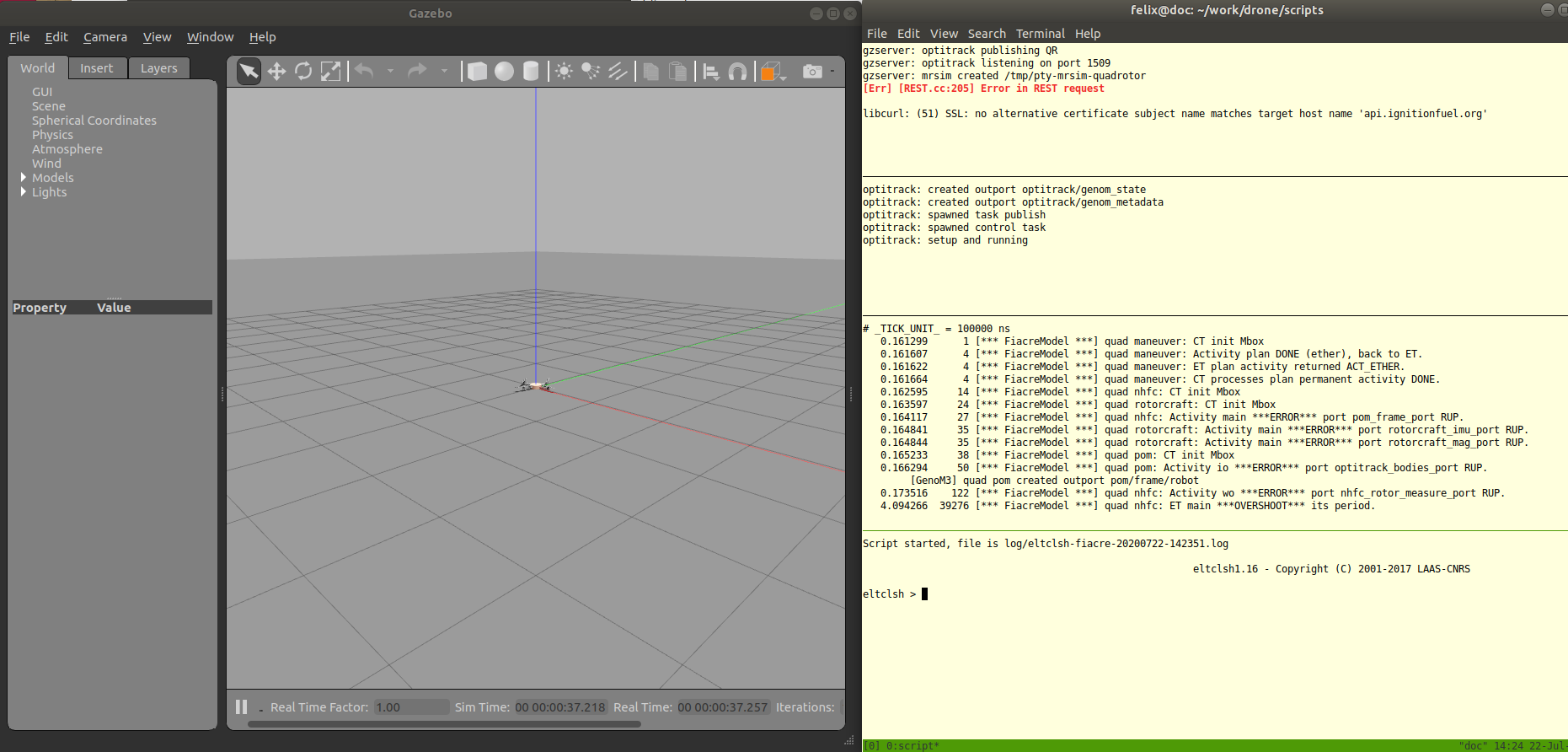Open terminal View menu
The height and width of the screenshot is (752, 1568).
click(x=944, y=34)
